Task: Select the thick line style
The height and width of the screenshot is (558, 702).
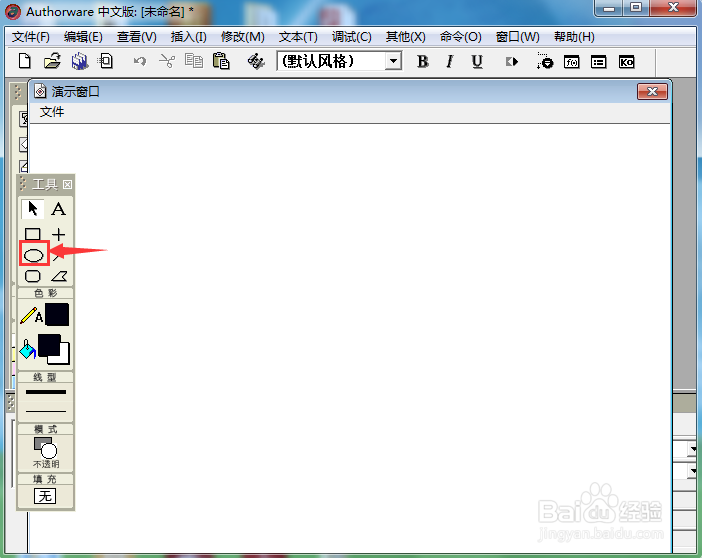Action: click(46, 392)
